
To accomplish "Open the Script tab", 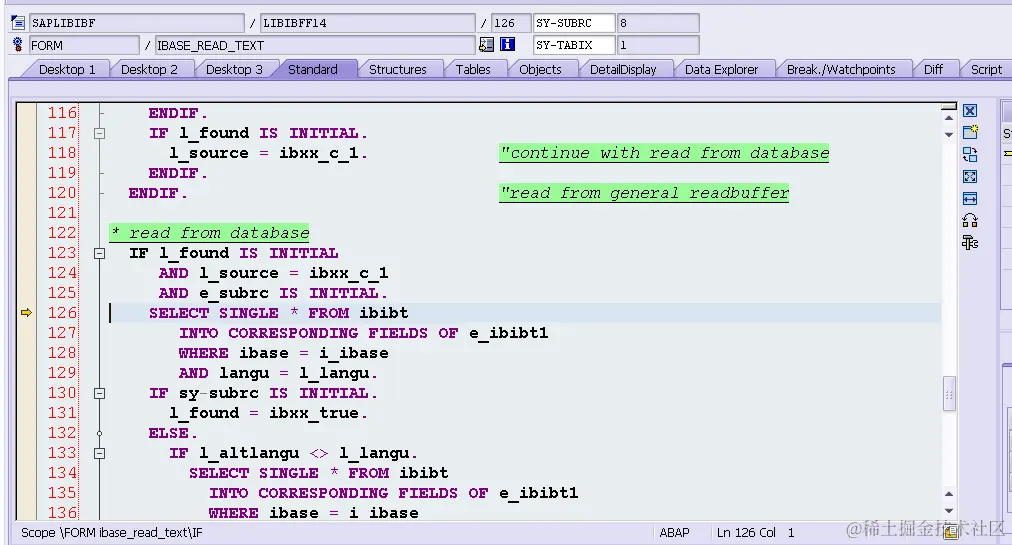I will point(986,69).
